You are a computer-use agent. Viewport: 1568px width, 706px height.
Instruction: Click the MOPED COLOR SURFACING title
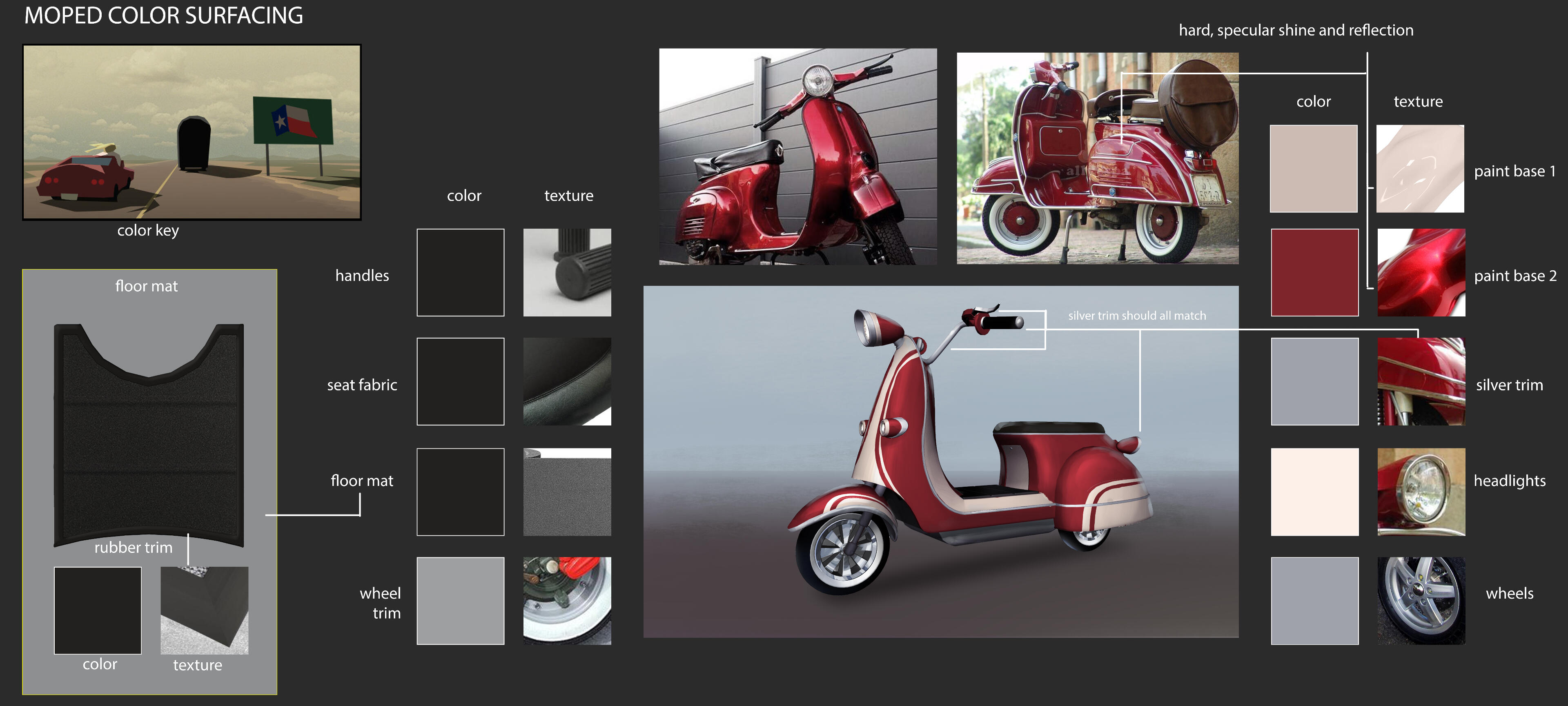click(163, 16)
